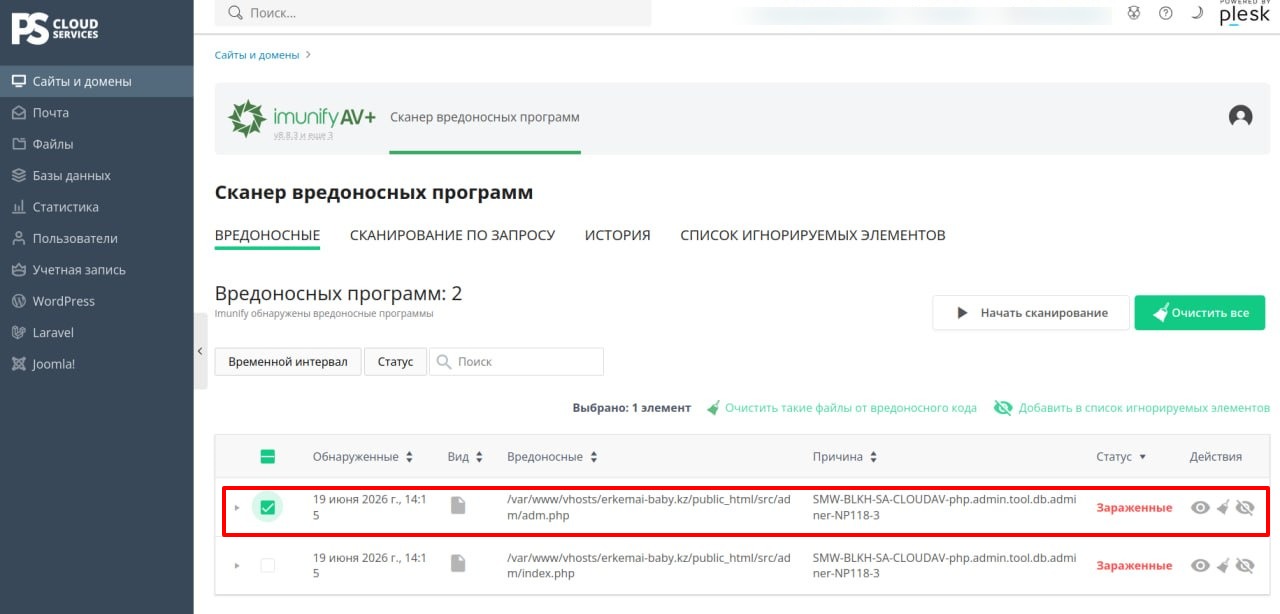Open Статистика in the sidebar

96,207
